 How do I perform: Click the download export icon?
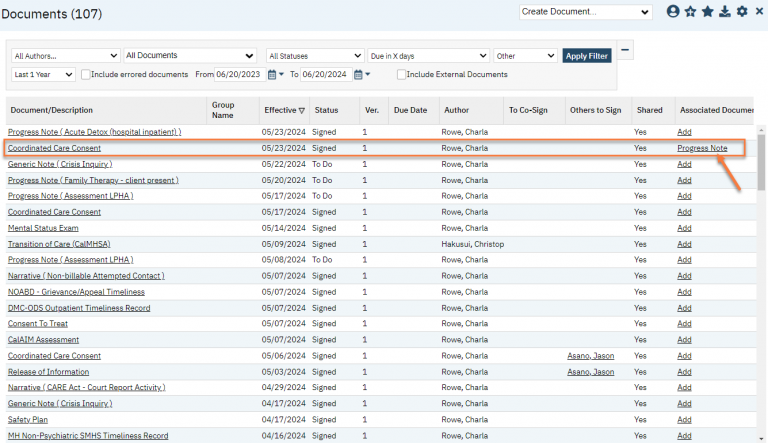click(x=724, y=12)
